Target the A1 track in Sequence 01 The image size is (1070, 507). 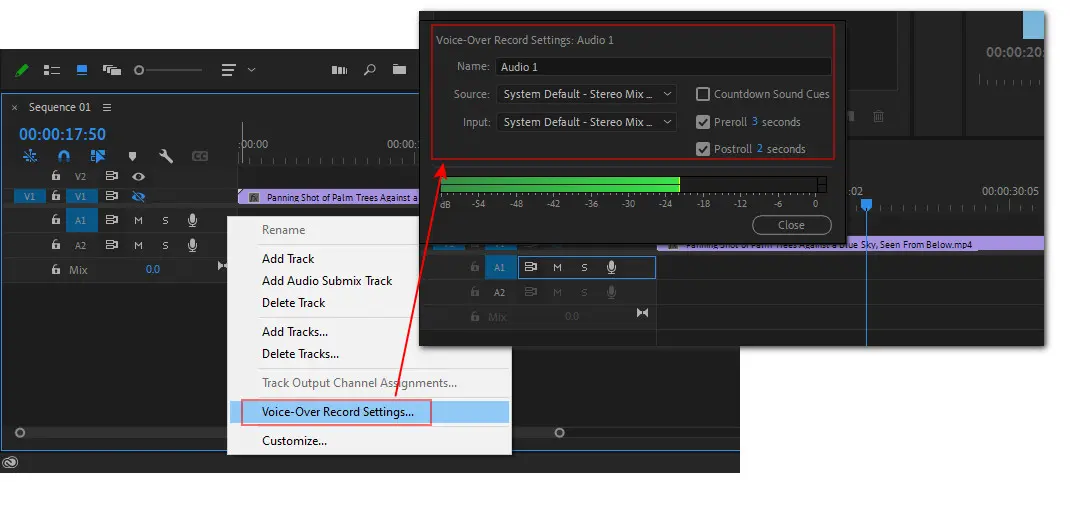(81, 220)
